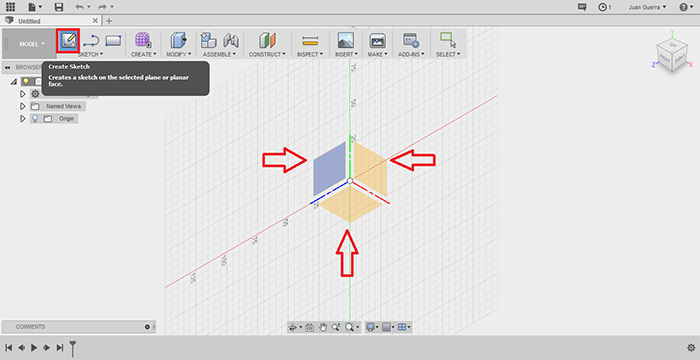
Task: Select the bottom horizontal orange origin plane
Action: point(350,204)
